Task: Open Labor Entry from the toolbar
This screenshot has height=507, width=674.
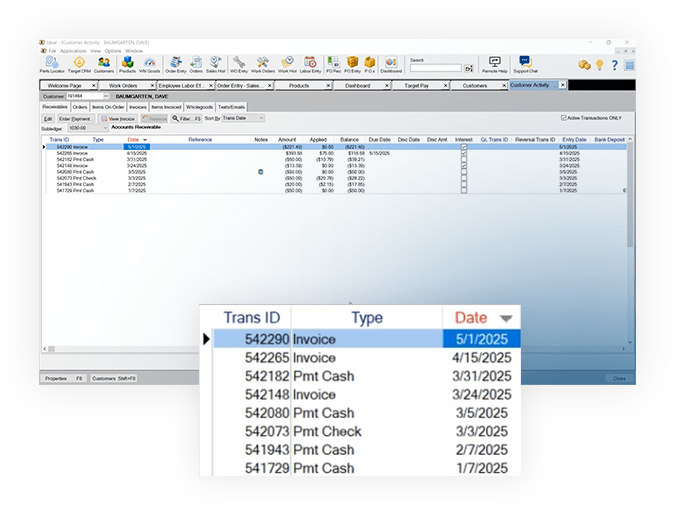Action: 310,63
